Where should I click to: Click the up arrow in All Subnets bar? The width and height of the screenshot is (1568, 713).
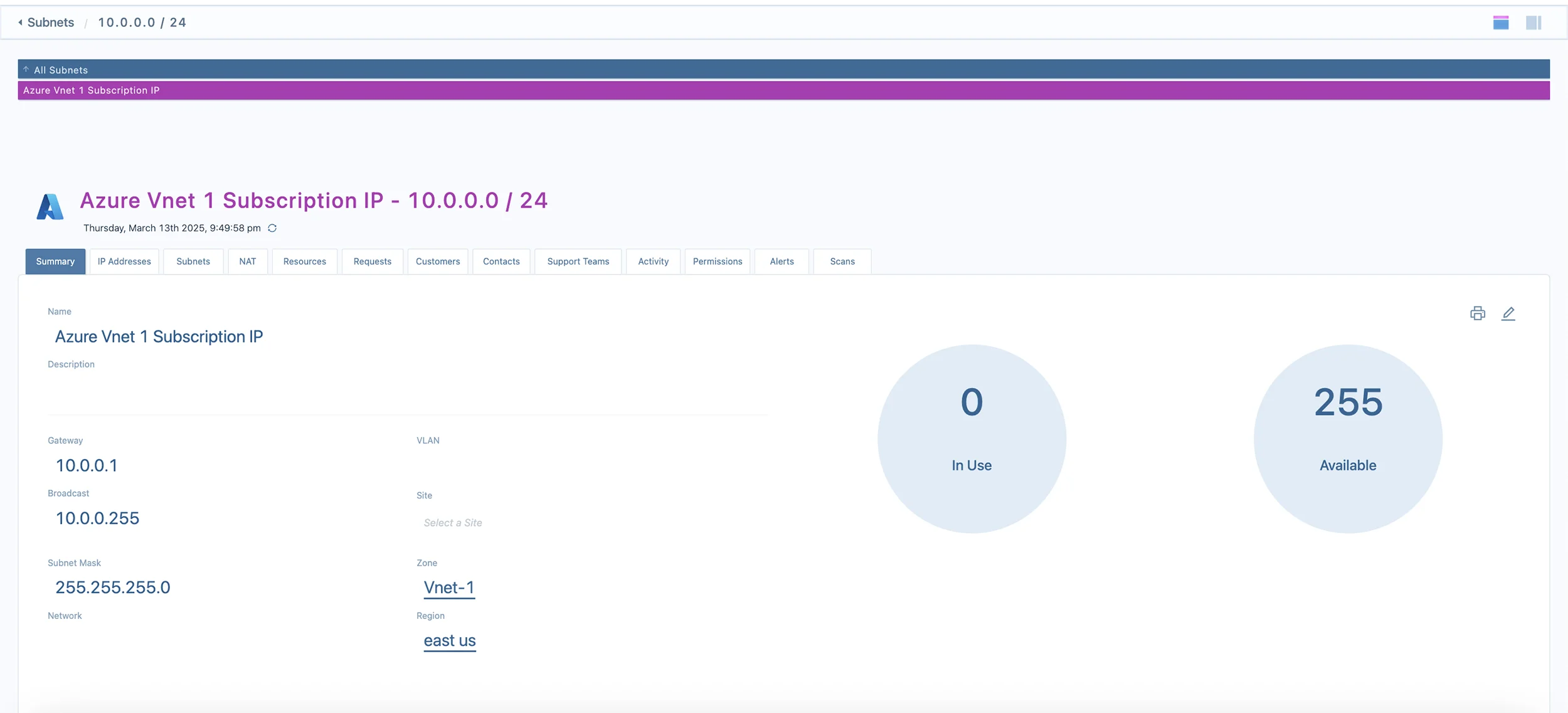click(x=26, y=70)
